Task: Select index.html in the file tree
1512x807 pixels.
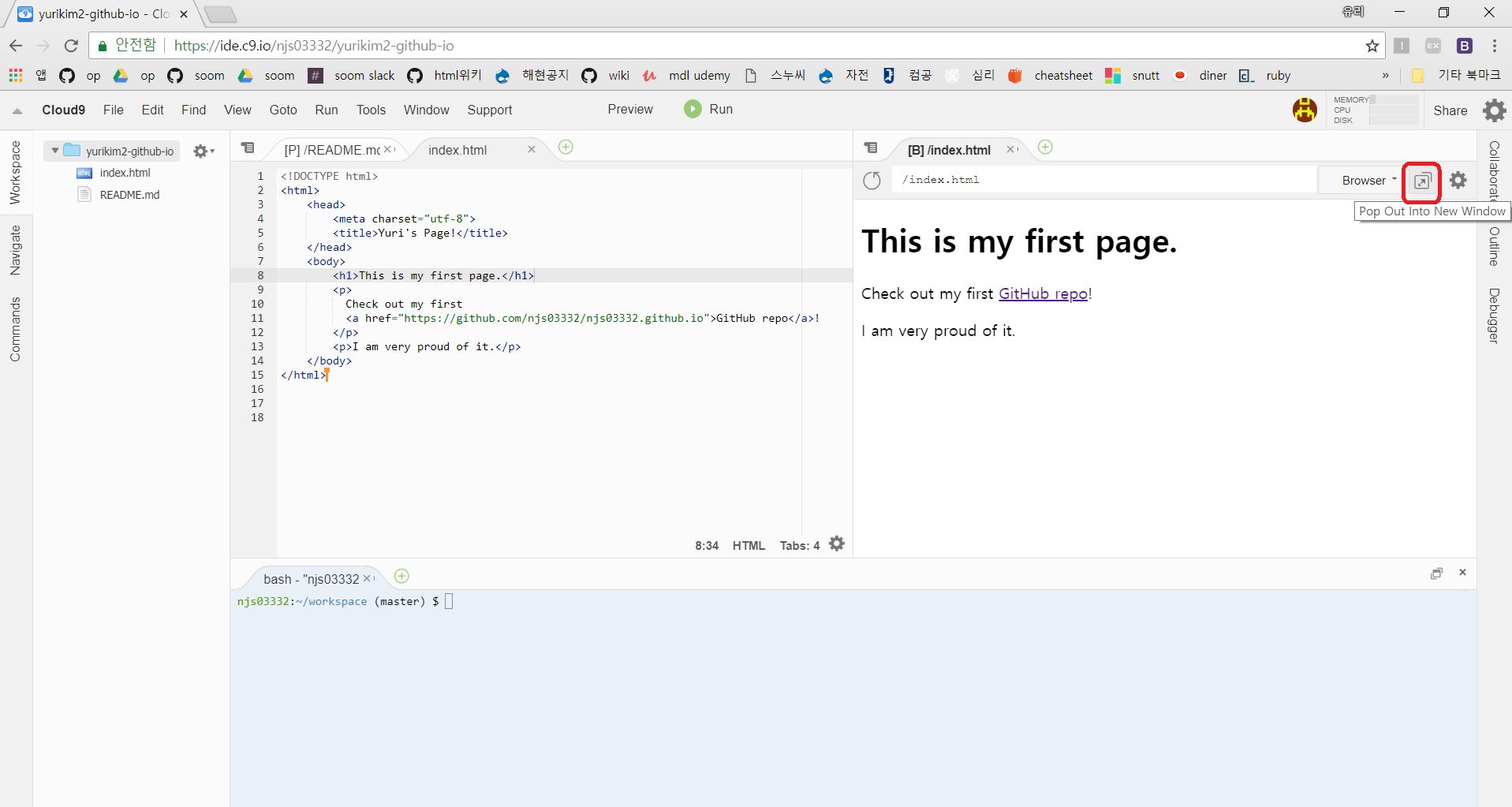Action: (x=125, y=173)
